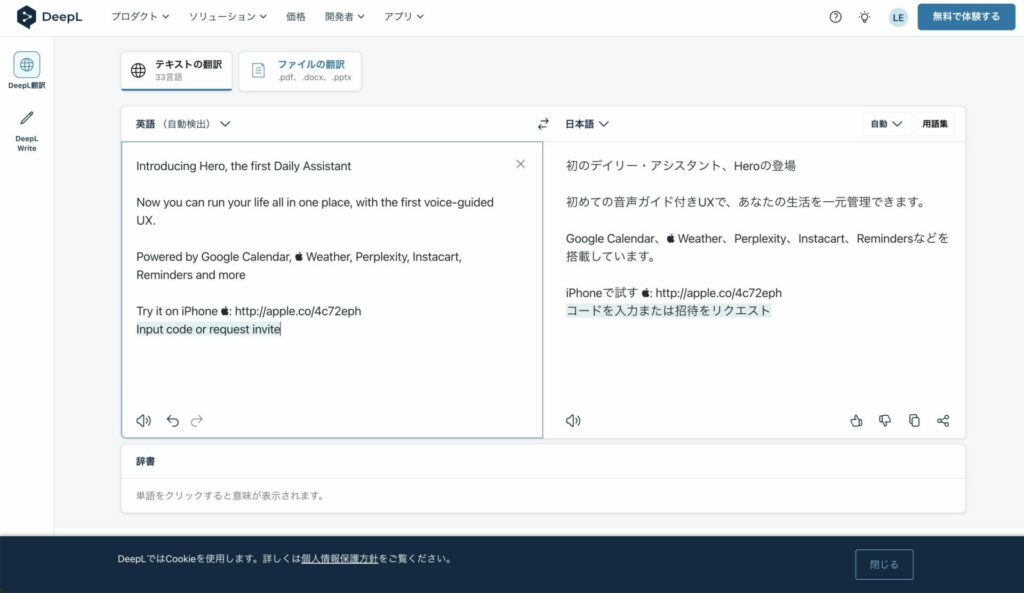Play audio for the English source text
1024x593 pixels.
point(142,420)
